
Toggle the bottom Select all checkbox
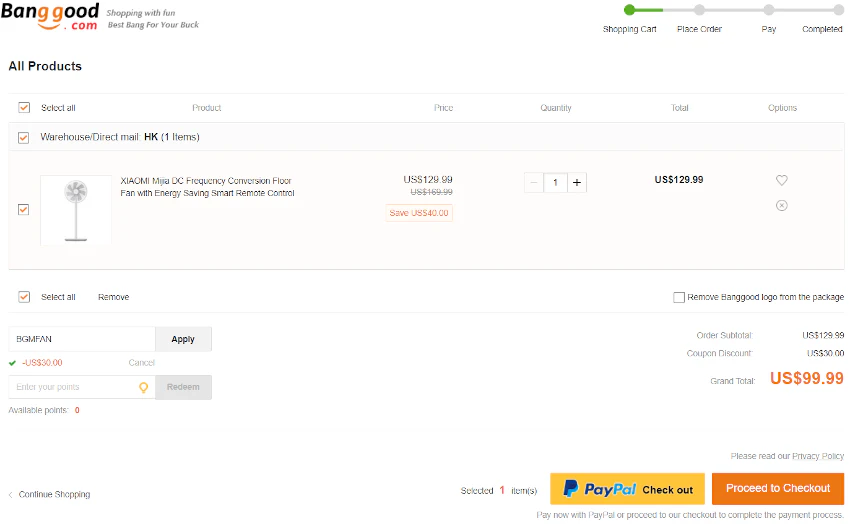(x=24, y=297)
